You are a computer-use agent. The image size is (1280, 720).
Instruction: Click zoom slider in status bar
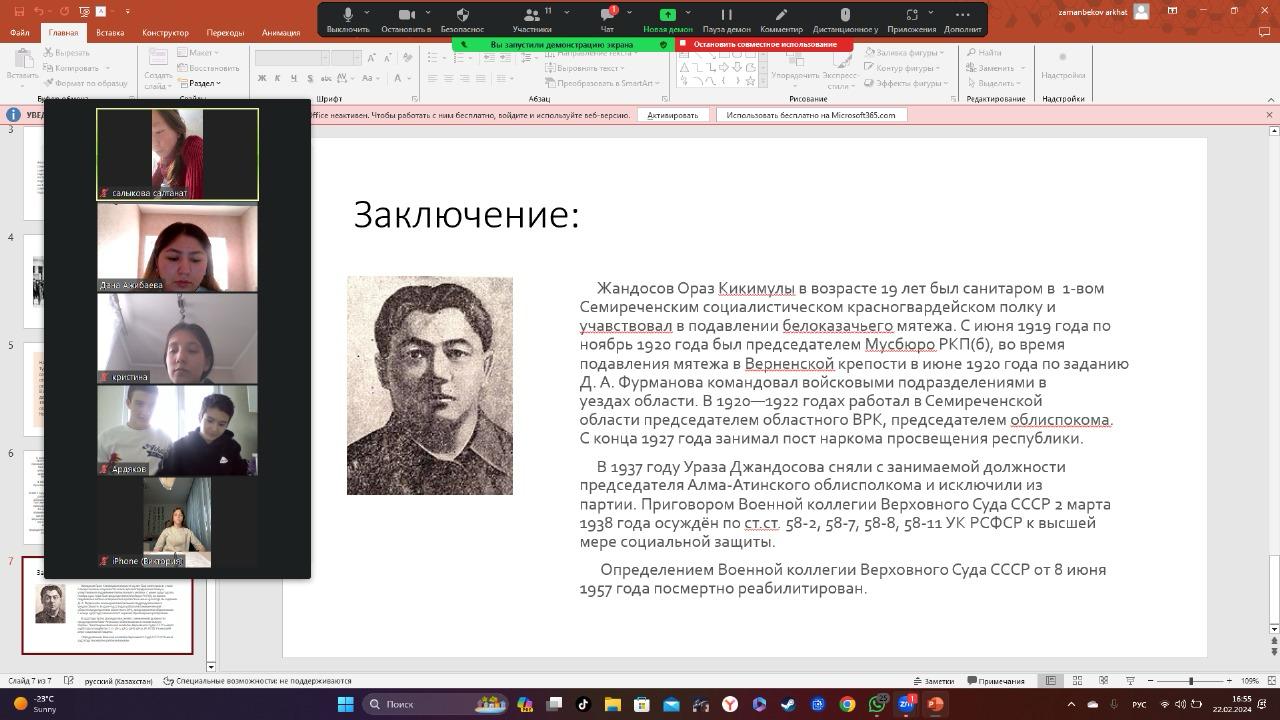tap(1190, 681)
